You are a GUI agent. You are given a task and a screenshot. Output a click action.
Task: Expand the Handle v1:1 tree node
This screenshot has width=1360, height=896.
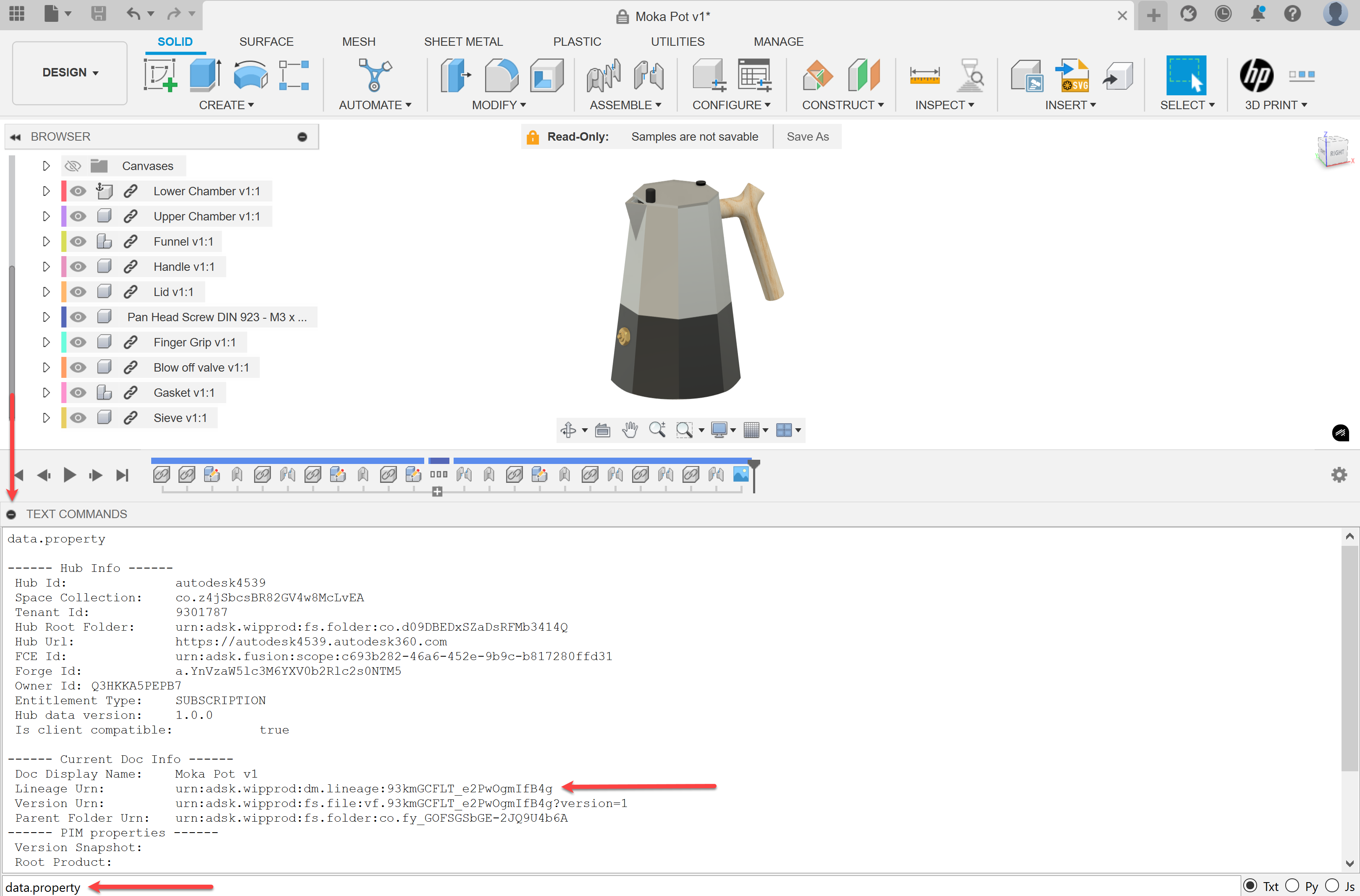coord(46,266)
